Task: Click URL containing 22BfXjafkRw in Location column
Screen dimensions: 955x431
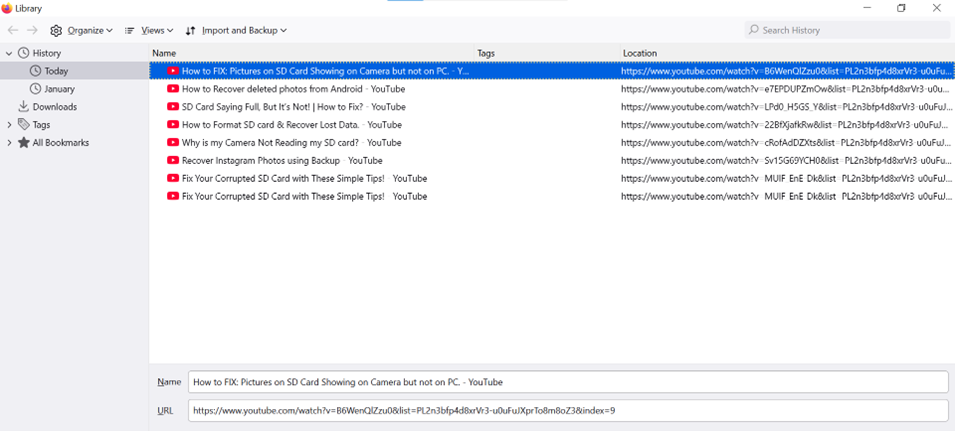Action: coord(785,125)
